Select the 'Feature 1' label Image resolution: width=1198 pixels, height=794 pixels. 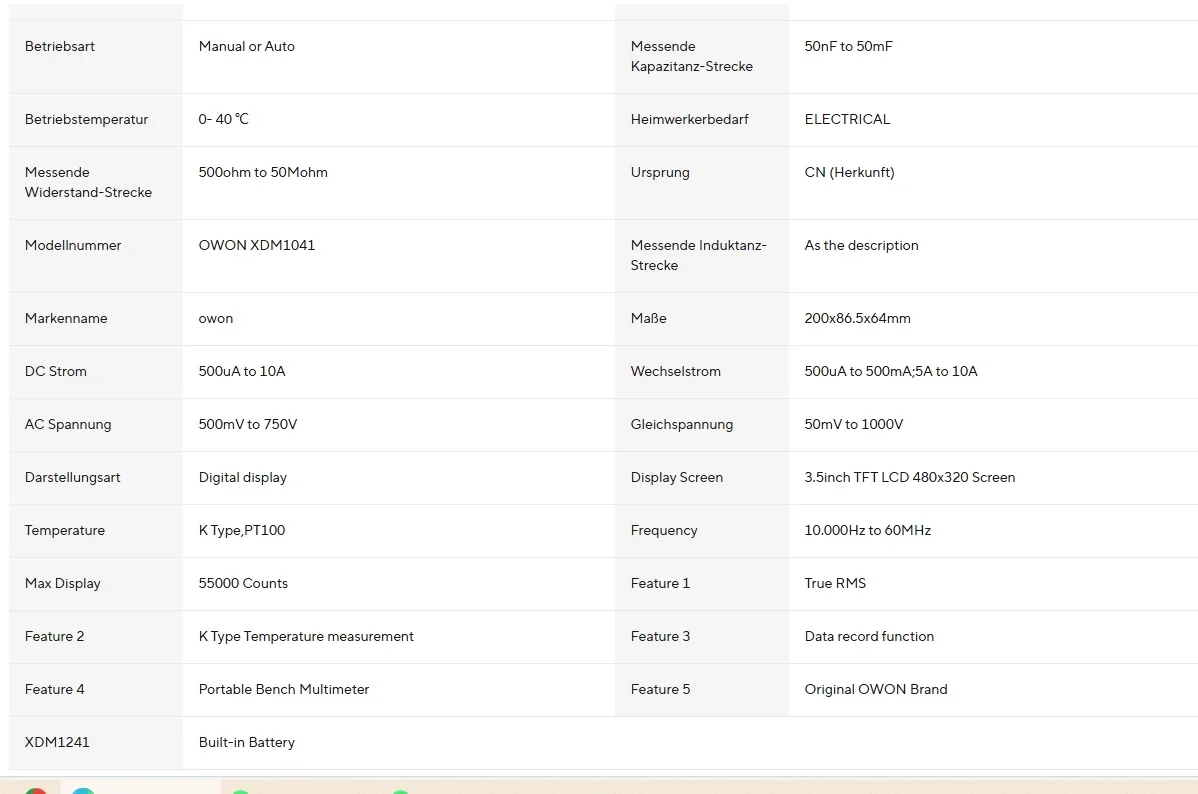click(x=660, y=583)
